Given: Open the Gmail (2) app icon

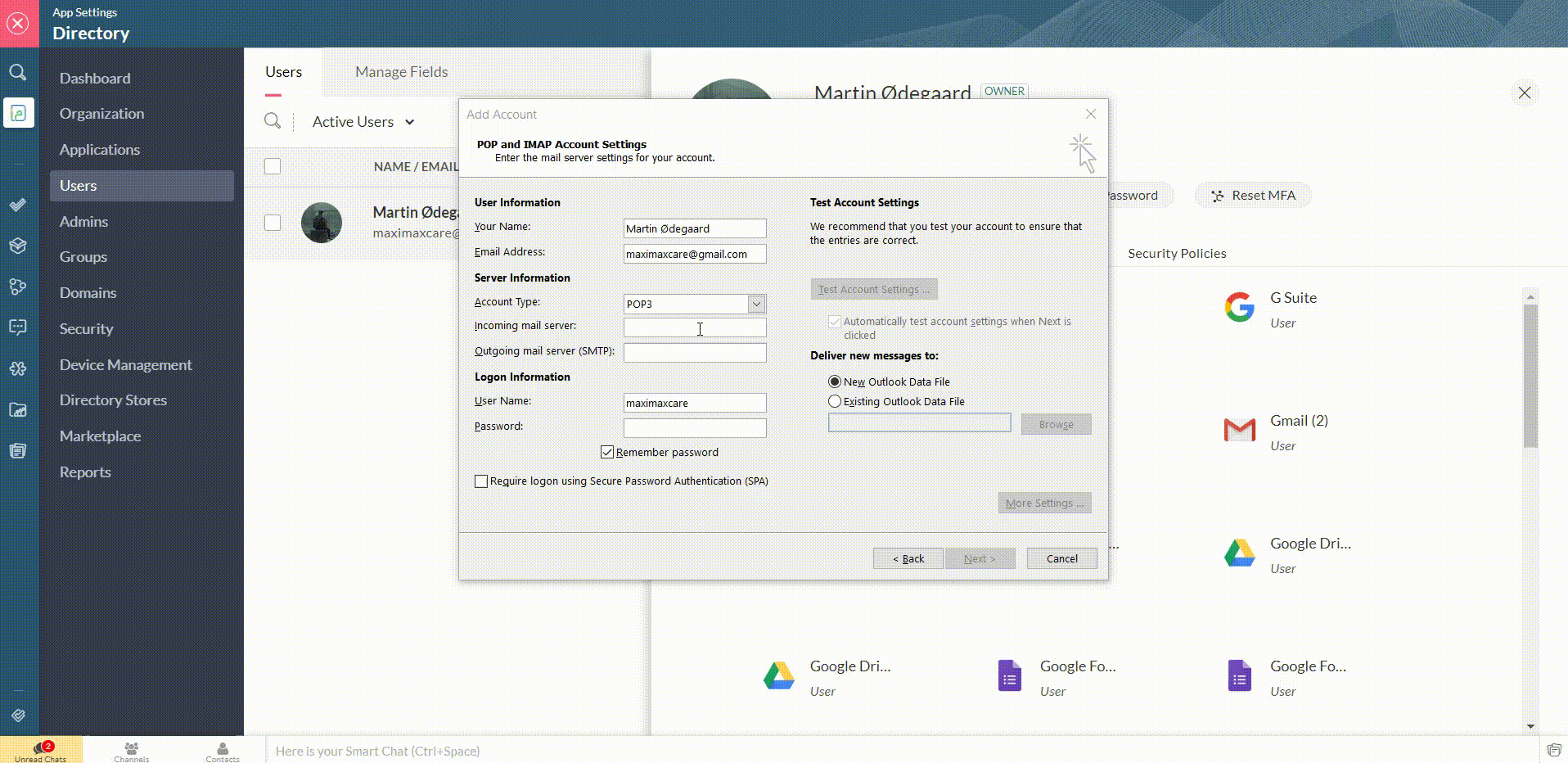Looking at the screenshot, I should coord(1239,430).
